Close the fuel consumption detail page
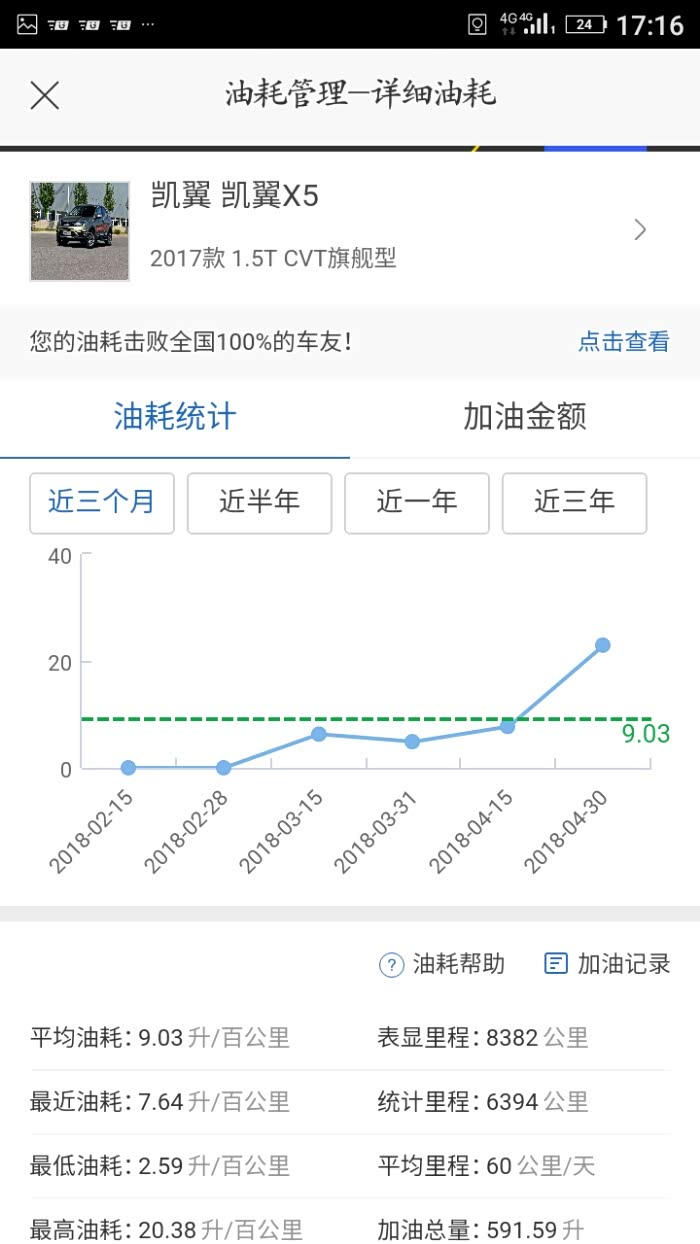This screenshot has height=1244, width=700. (x=45, y=96)
